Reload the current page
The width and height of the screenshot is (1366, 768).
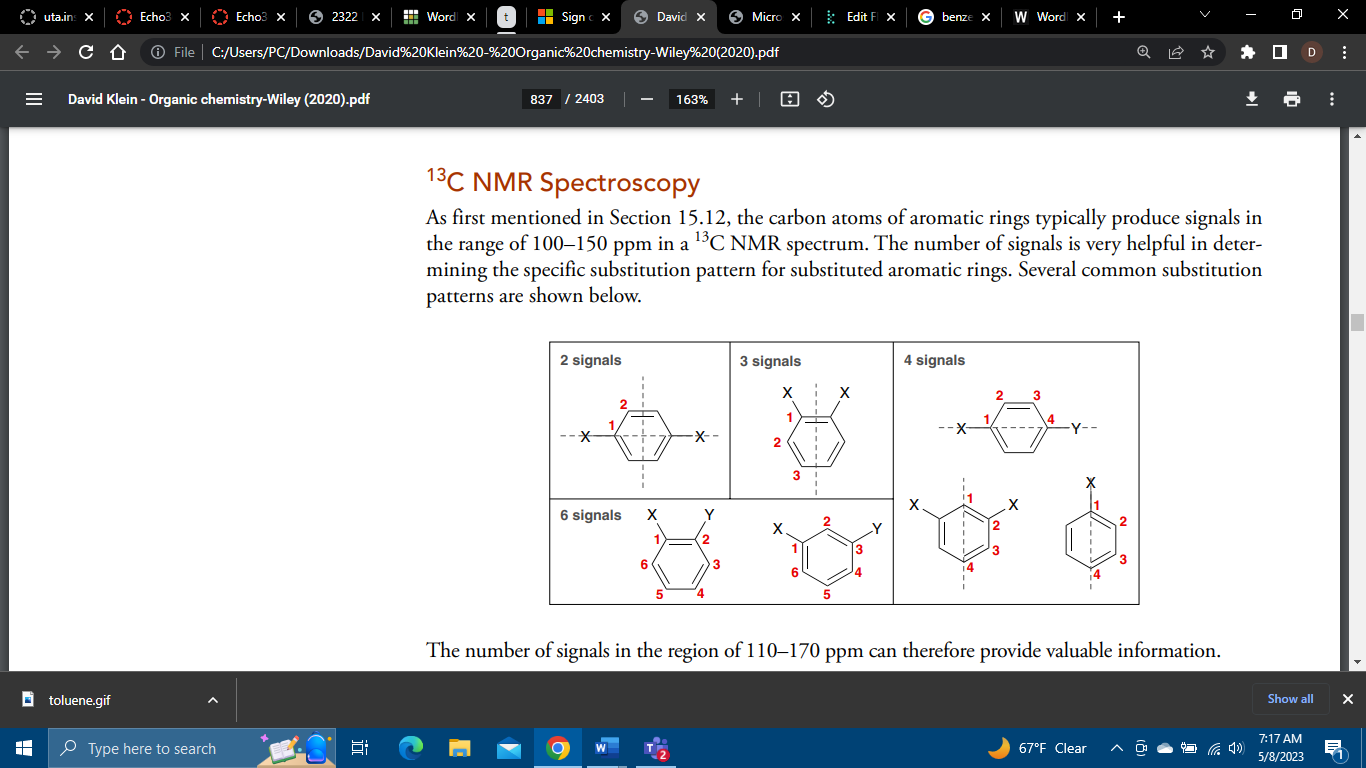tap(86, 52)
